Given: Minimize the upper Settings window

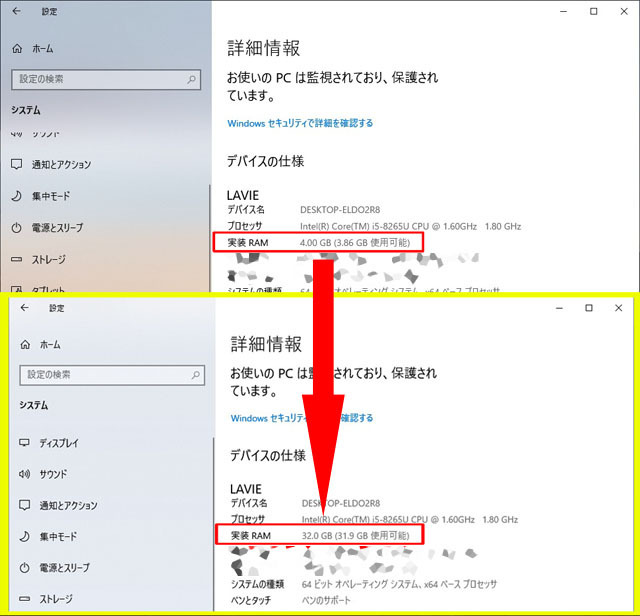Looking at the screenshot, I should [x=564, y=11].
